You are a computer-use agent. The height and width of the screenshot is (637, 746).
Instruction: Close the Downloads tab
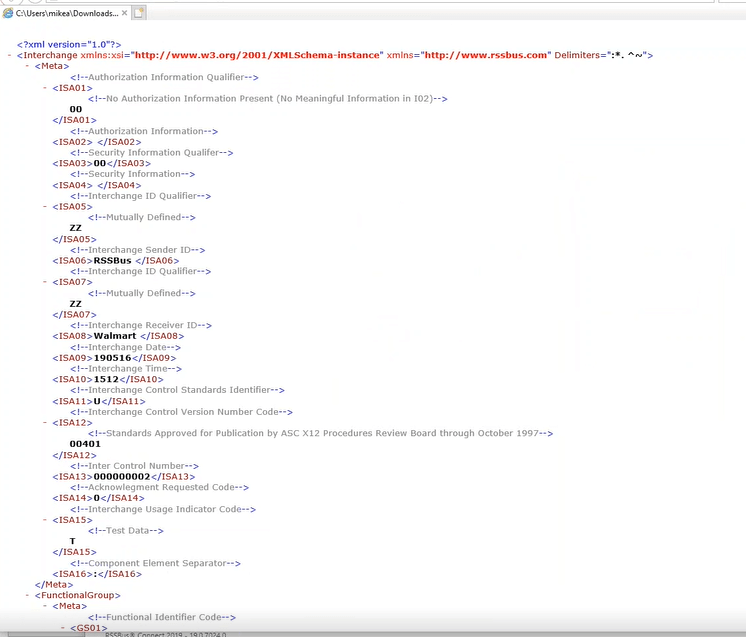click(124, 13)
